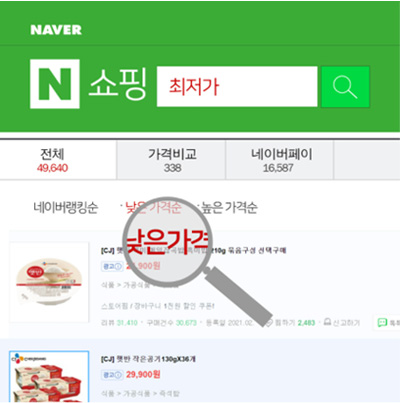
Task: Sort by 낮은 가격순
Action: 153,207
